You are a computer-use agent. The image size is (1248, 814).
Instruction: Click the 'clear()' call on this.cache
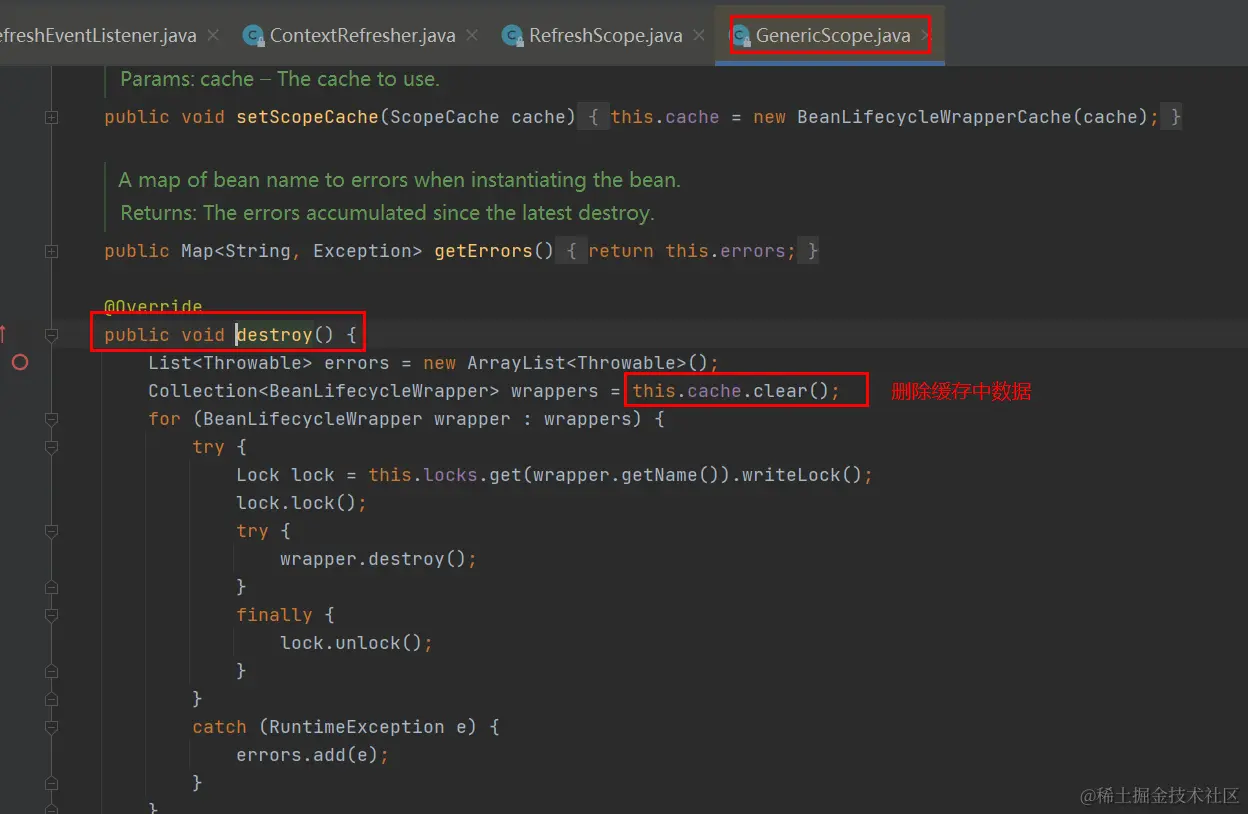tap(791, 391)
